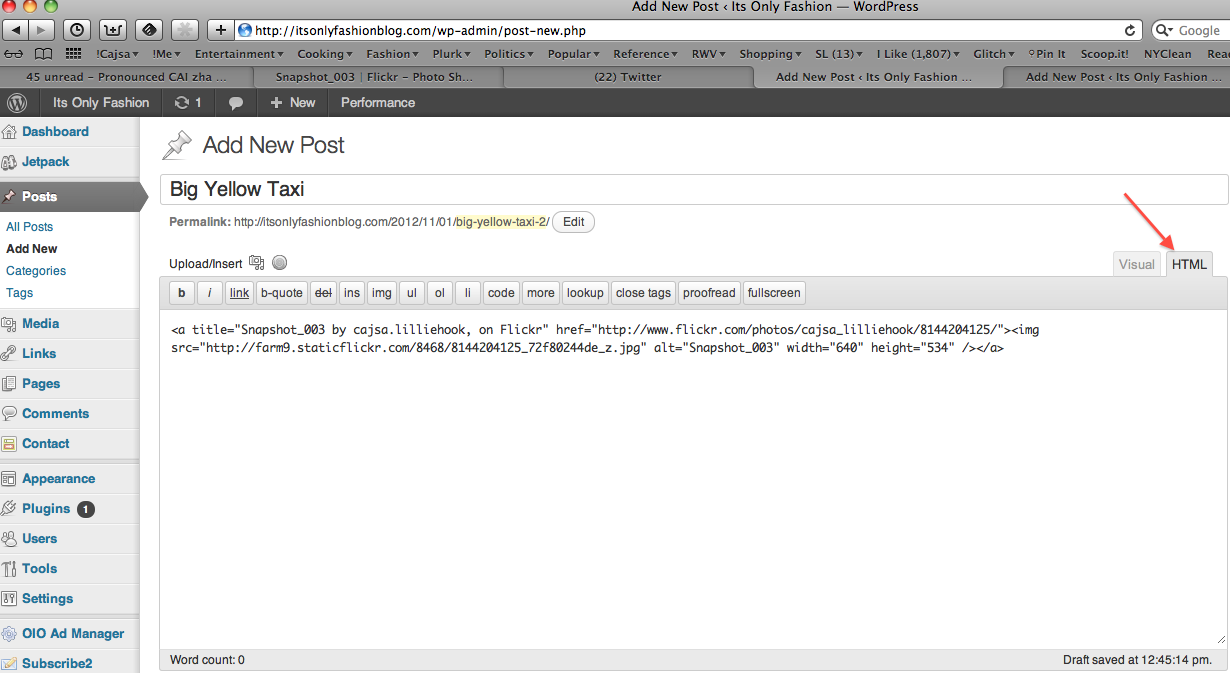Image resolution: width=1230 pixels, height=673 pixels.
Task: Click the Safari history clock button
Action: click(x=77, y=30)
